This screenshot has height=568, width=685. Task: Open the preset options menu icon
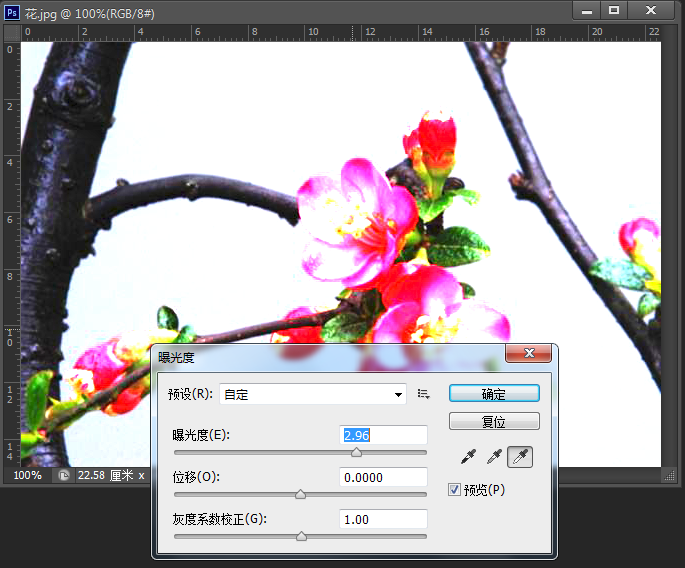(423, 394)
